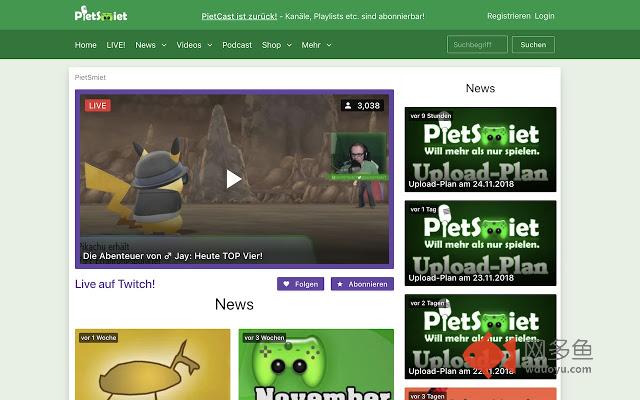Focus the Suchbegriff search field
This screenshot has height=400, width=640.
477,44
